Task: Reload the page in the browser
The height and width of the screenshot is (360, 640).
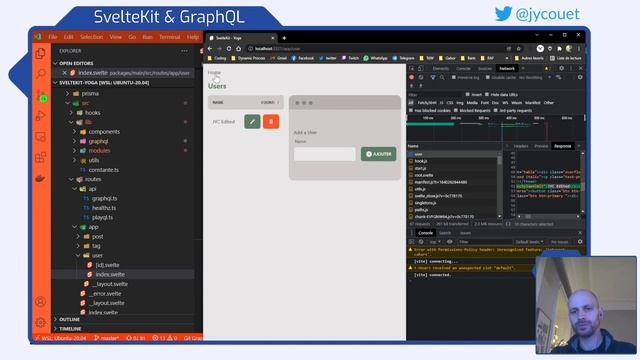Action: tap(229, 49)
